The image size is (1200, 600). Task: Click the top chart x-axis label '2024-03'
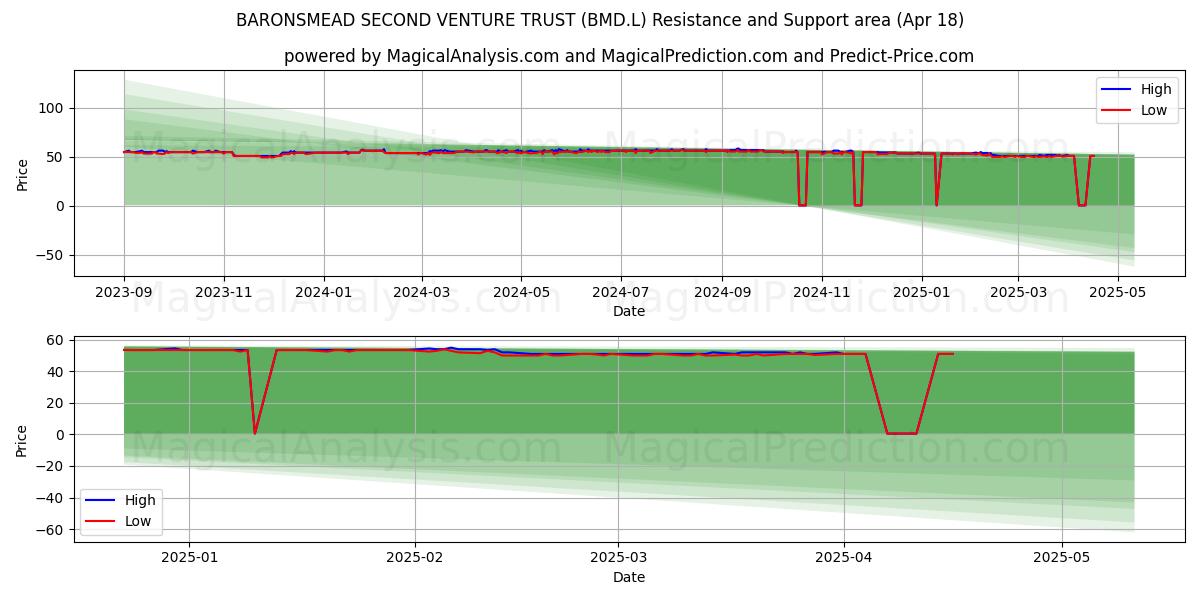tap(421, 293)
